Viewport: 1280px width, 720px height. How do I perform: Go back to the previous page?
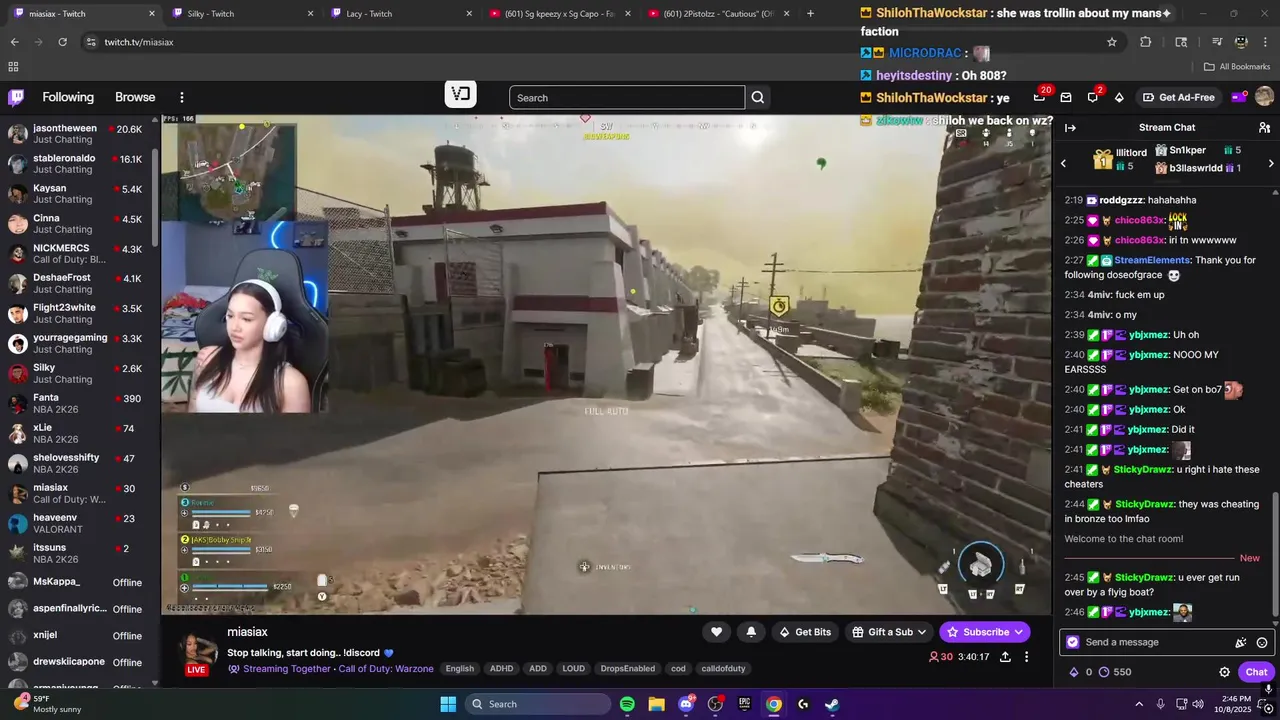[14, 42]
